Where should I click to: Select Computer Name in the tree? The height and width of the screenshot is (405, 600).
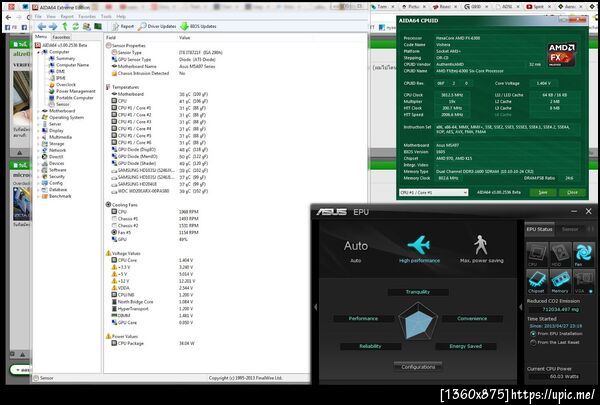72,65
